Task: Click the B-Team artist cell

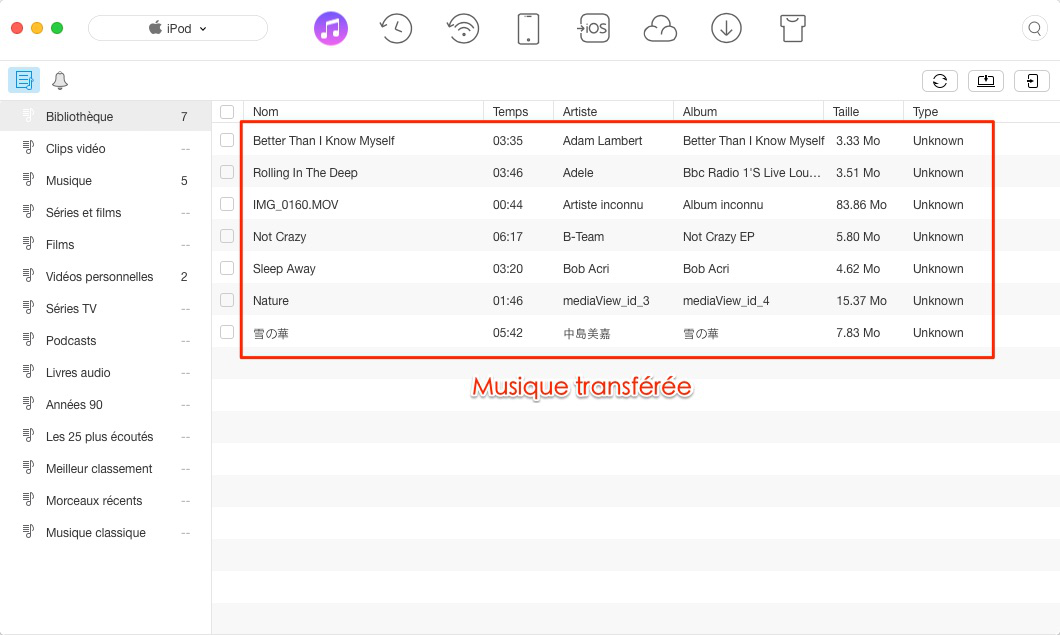Action: 583,237
